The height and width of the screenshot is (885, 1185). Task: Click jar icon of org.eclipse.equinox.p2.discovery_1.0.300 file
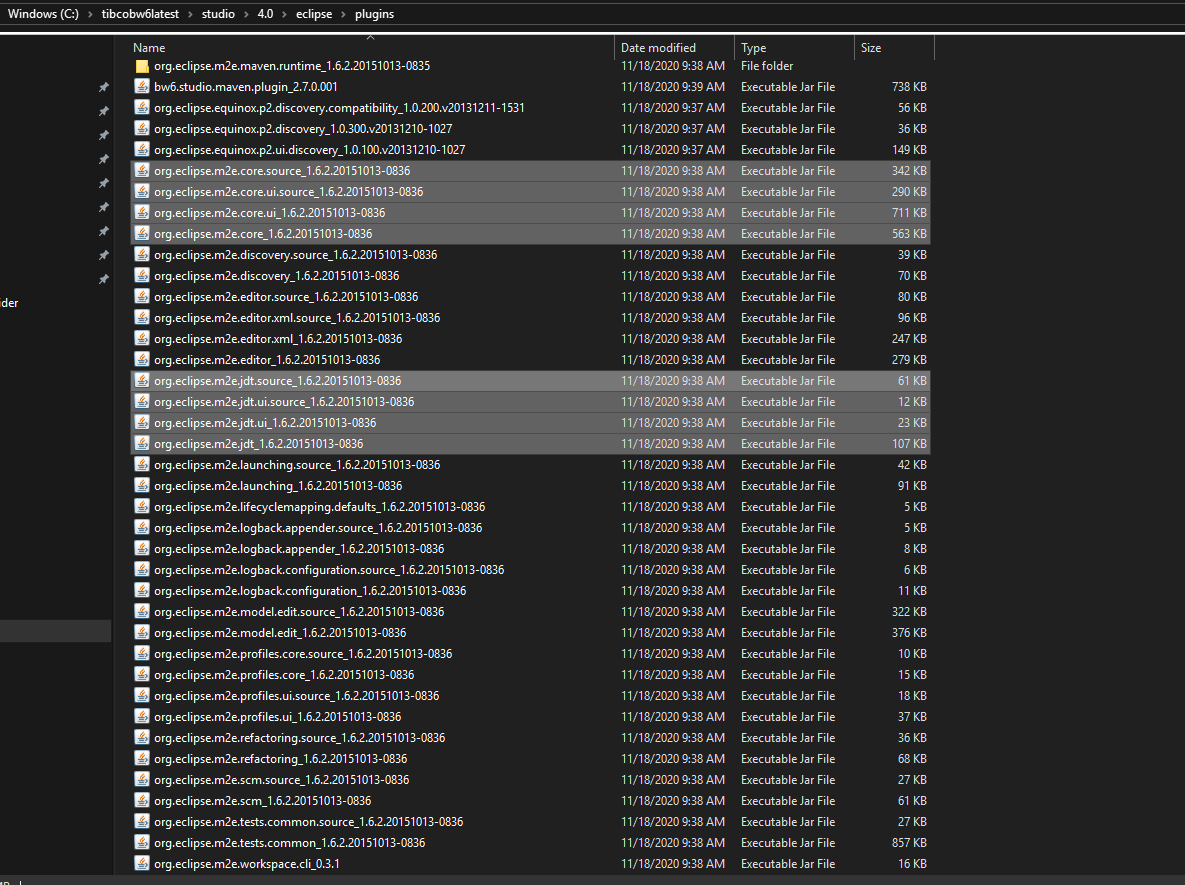point(141,129)
